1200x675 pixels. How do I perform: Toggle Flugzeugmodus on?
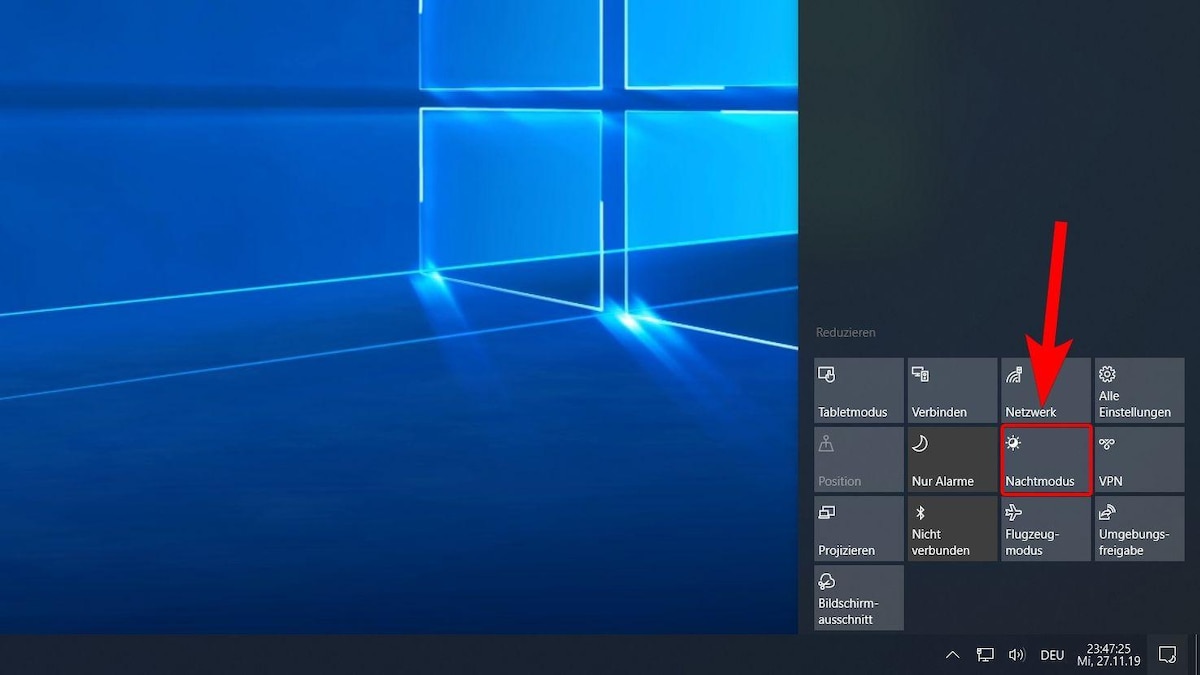click(x=1045, y=529)
